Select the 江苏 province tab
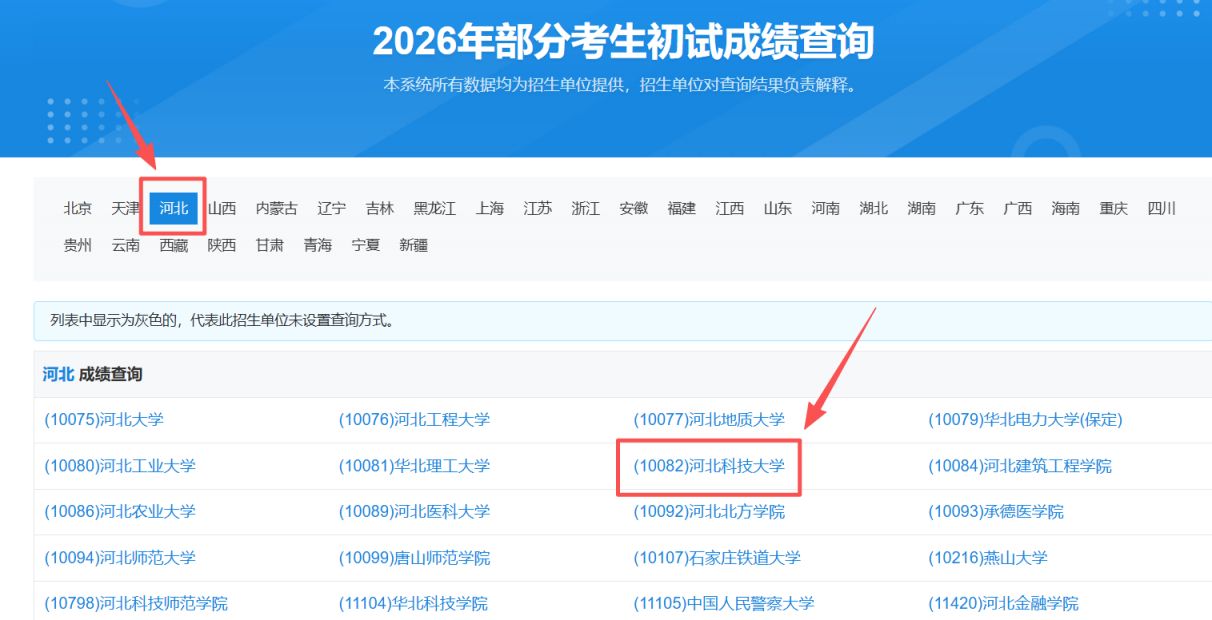 [538, 209]
